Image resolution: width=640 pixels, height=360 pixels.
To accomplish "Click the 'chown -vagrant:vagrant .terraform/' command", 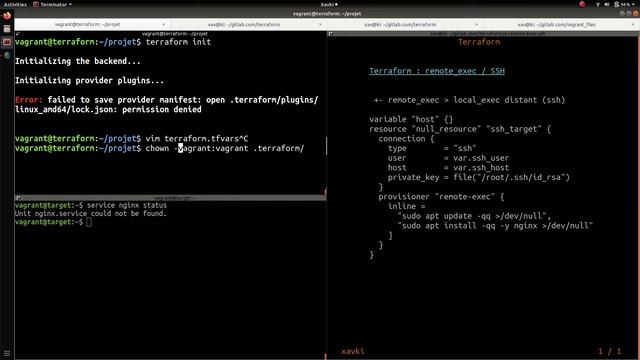I will point(225,148).
